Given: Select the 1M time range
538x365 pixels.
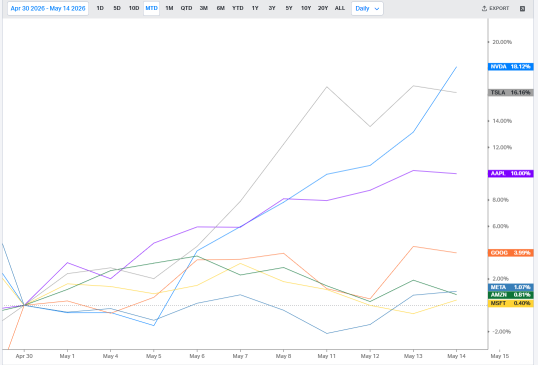Looking at the screenshot, I should (169, 8).
